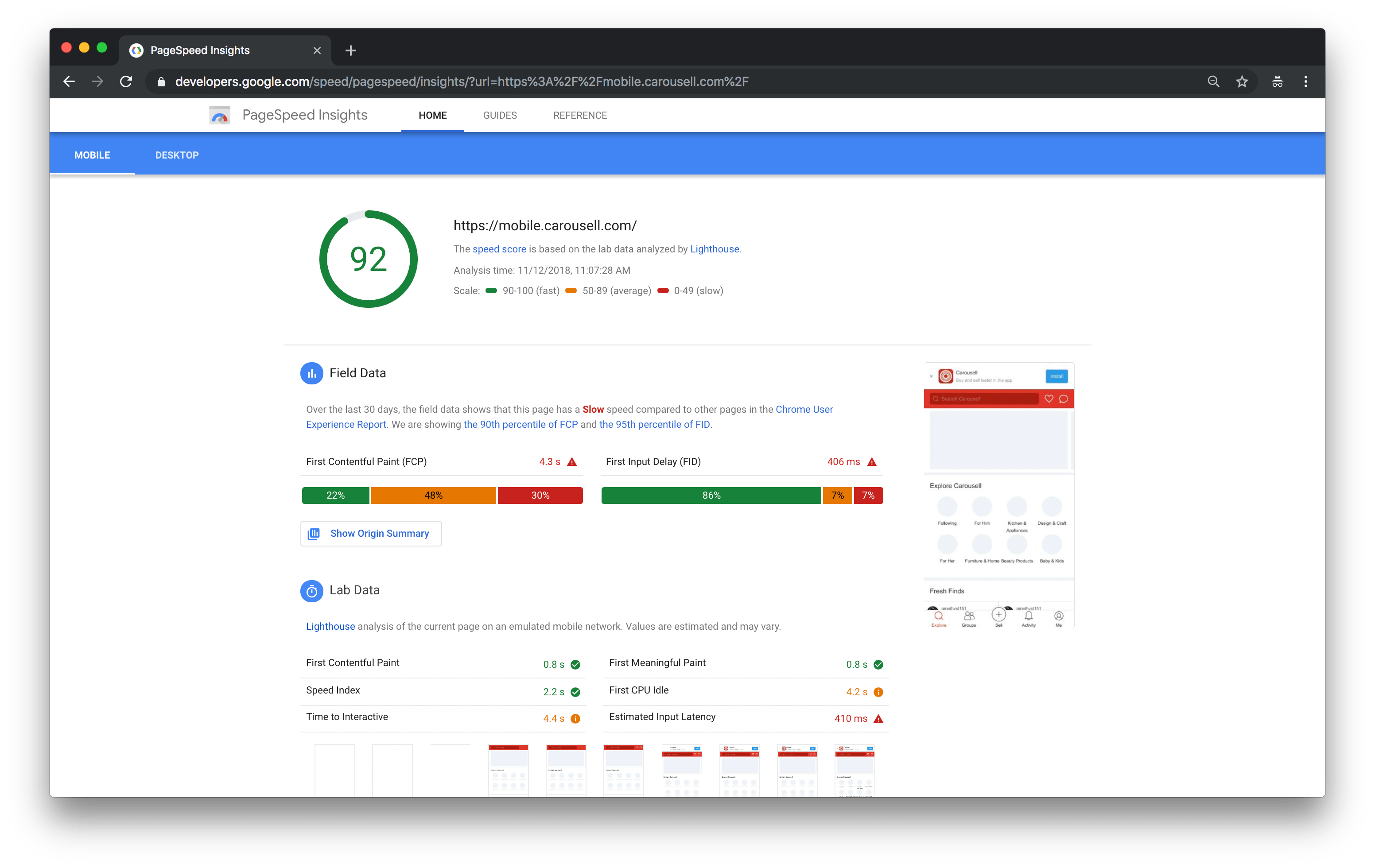Screen dimensions: 1375x868
Task: Click the orange 48% FCP bar segment
Action: [x=433, y=496]
